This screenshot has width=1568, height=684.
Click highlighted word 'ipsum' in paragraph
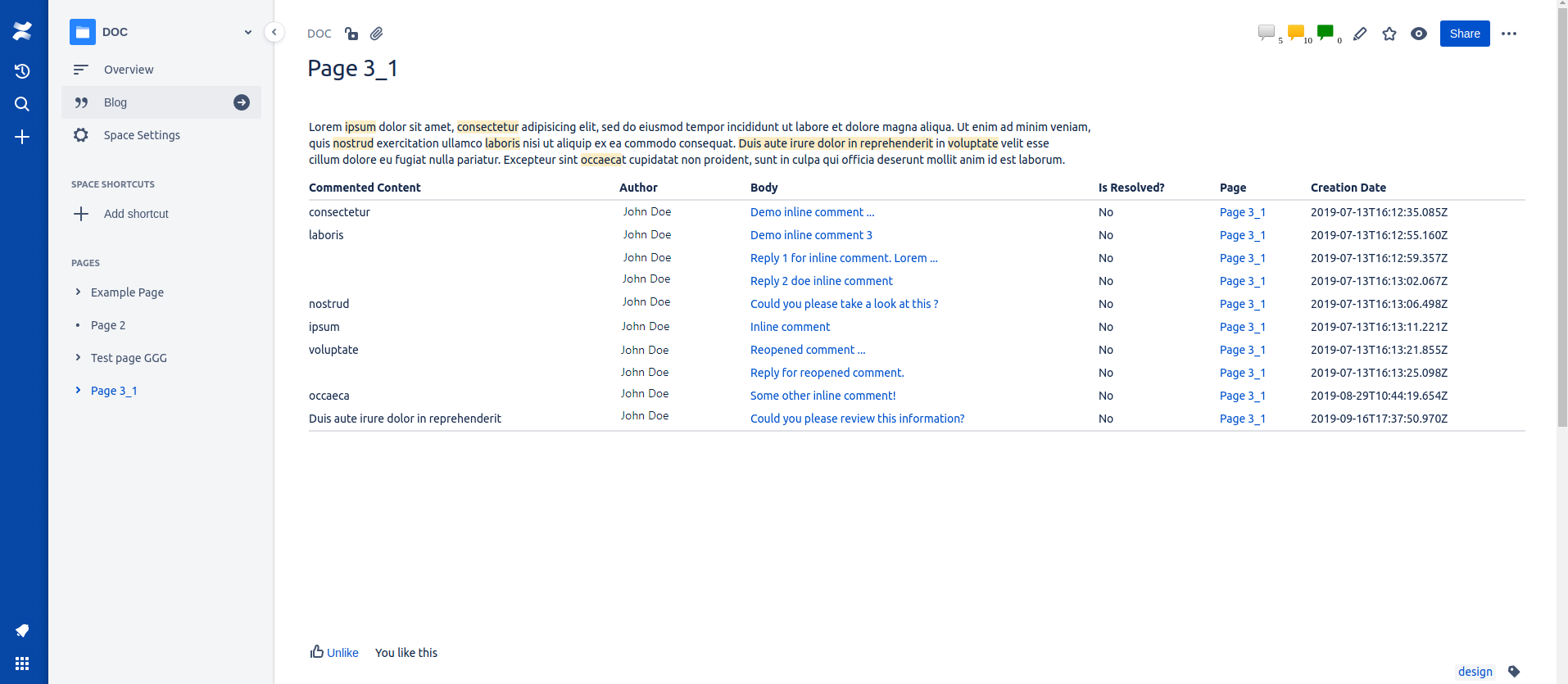360,127
